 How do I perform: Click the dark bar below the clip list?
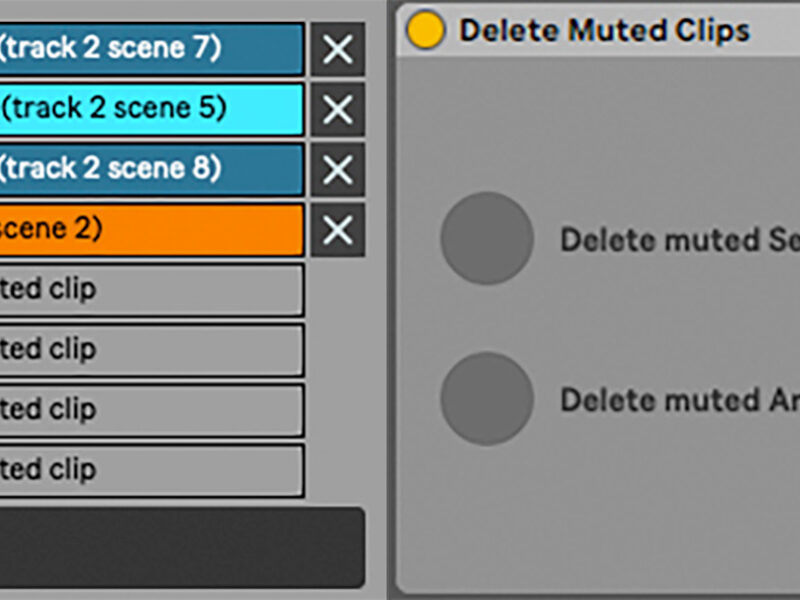[x=180, y=547]
